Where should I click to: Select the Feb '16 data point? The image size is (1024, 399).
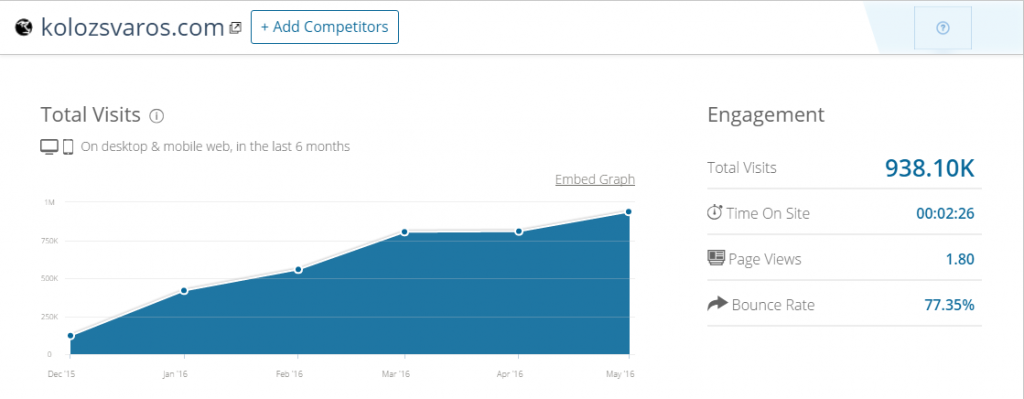[298, 269]
